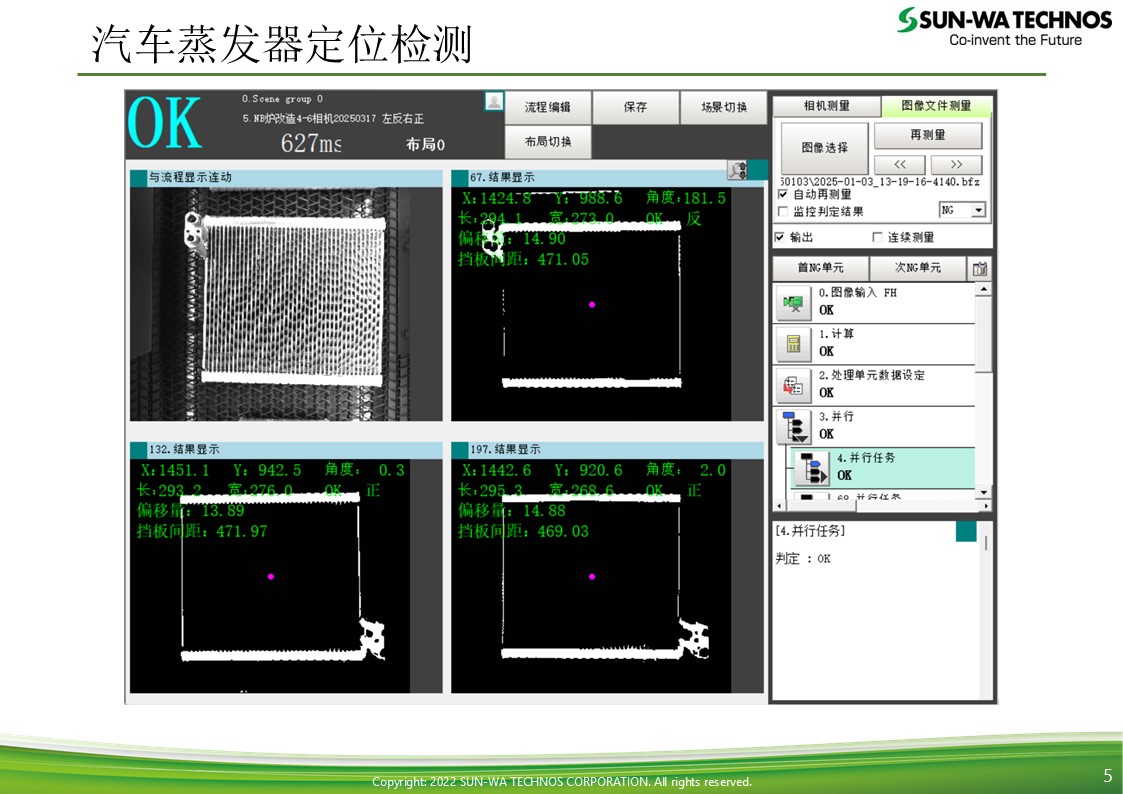
Task: Click the 132.结果显示 image pane
Action: (x=270, y=575)
